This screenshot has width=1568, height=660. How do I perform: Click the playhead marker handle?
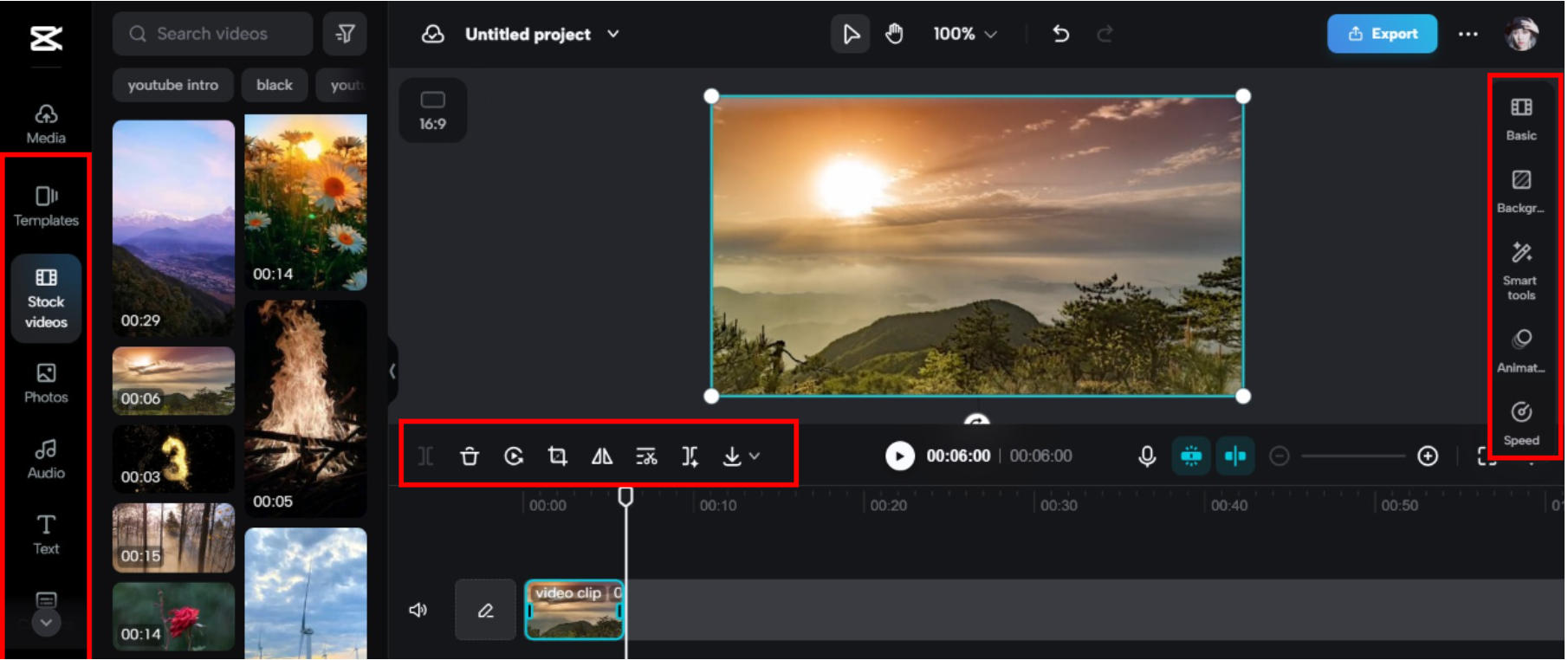tap(625, 496)
